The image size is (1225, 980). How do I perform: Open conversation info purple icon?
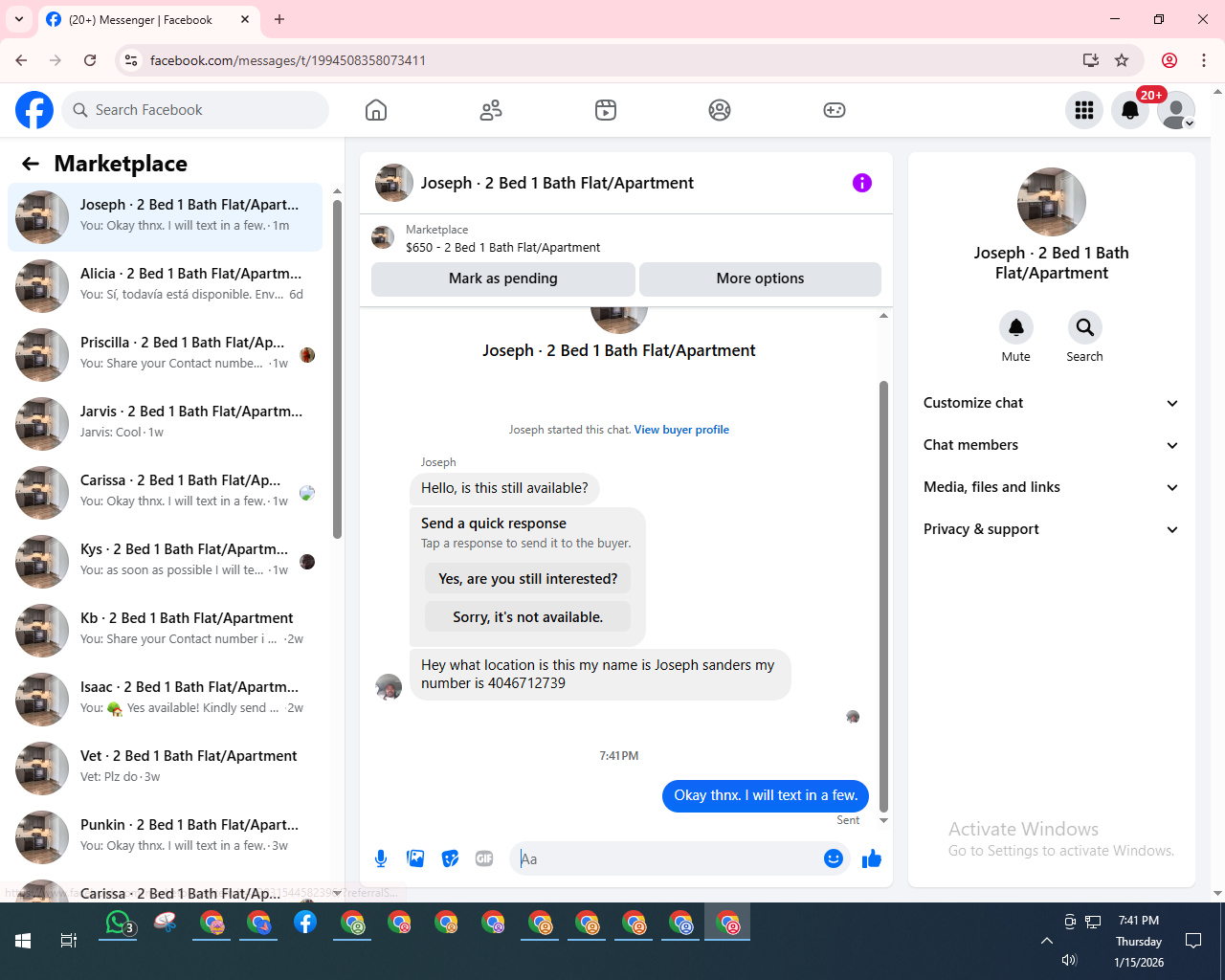point(862,183)
